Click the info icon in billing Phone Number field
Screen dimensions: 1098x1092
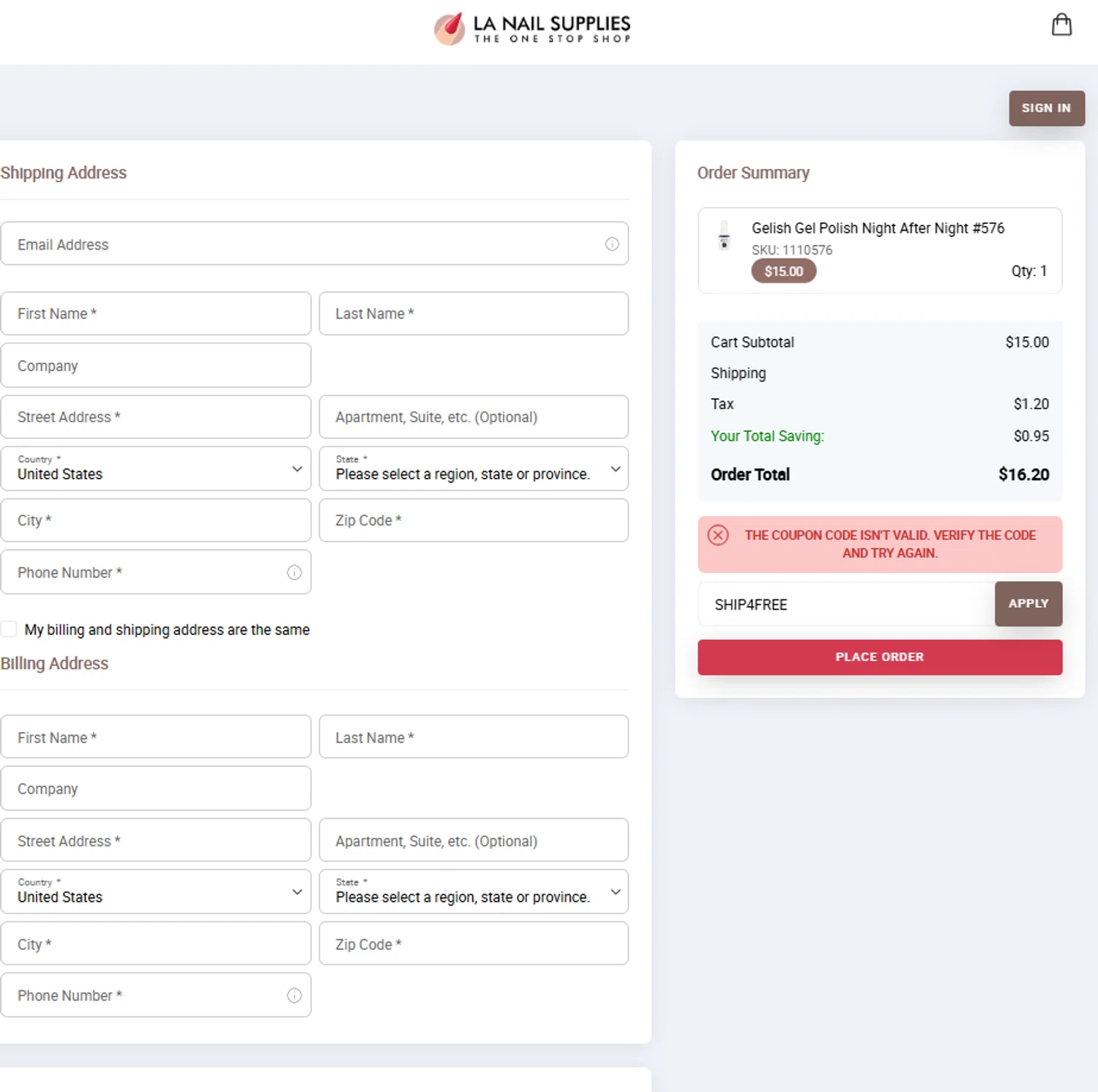click(294, 995)
